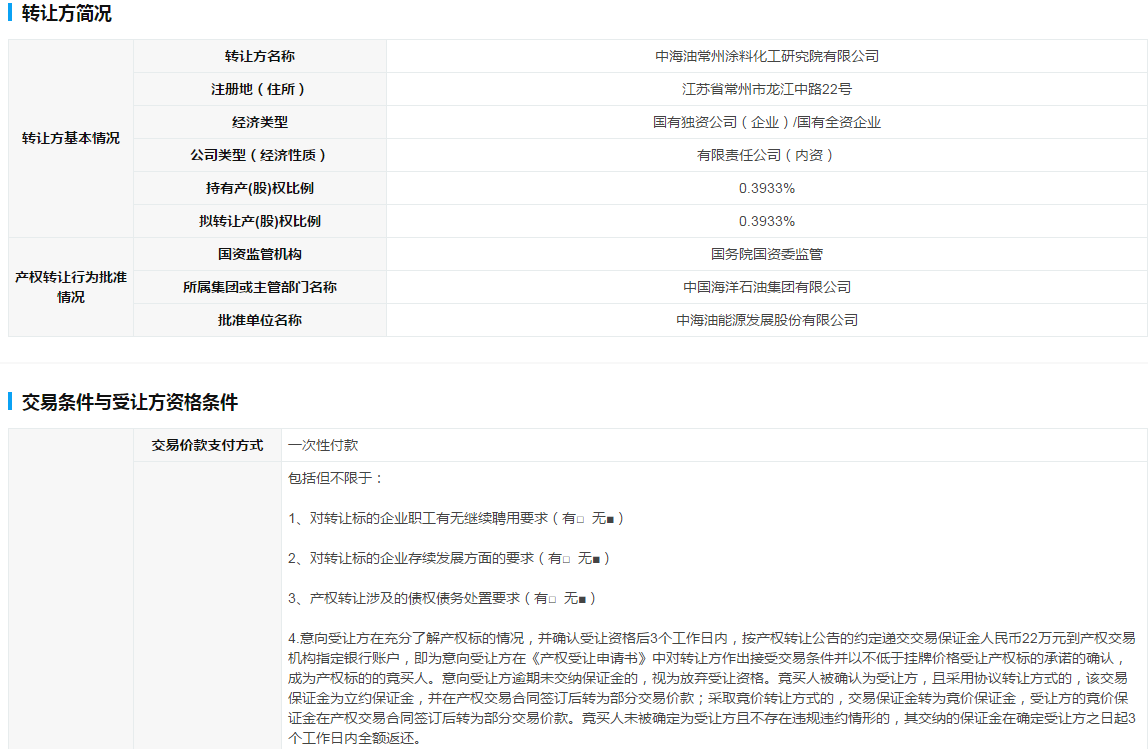Select company name 中海油常州涂料化工研究院有限公司

767,56
